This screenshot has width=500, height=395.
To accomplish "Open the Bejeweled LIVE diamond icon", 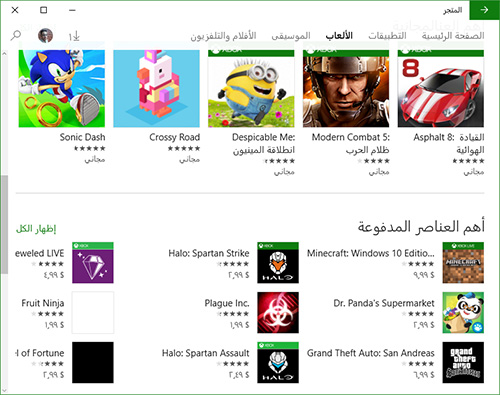I will click(93, 263).
